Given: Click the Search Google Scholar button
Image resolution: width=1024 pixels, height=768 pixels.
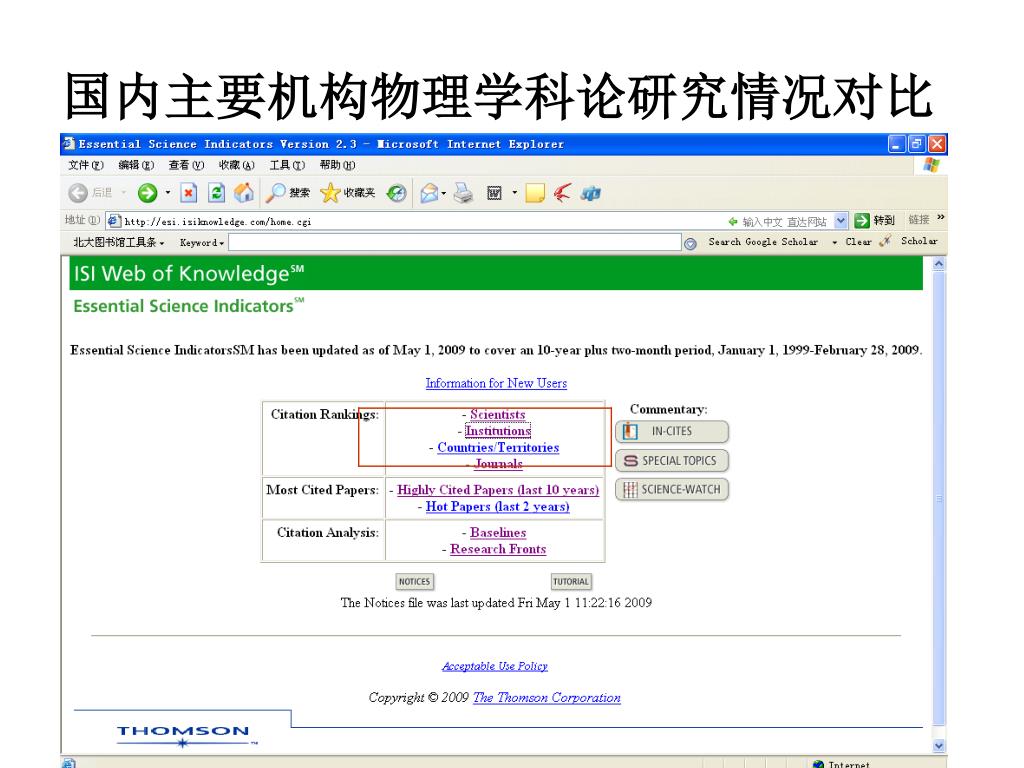Looking at the screenshot, I should tap(763, 242).
